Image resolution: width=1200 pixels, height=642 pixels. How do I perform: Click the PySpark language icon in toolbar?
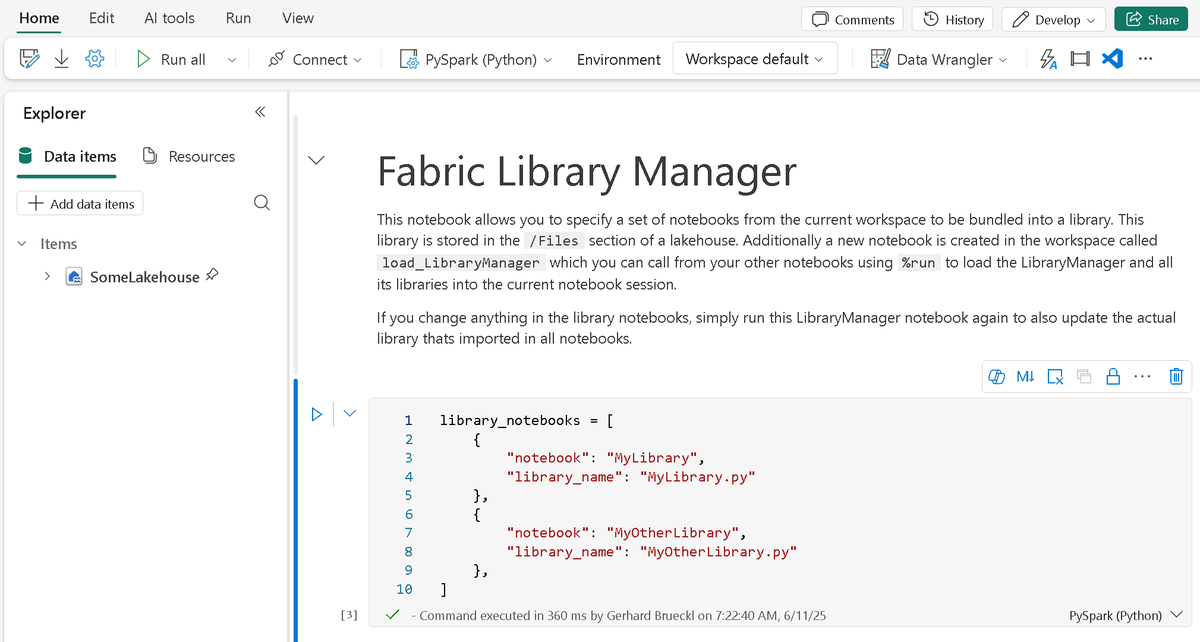click(x=409, y=59)
